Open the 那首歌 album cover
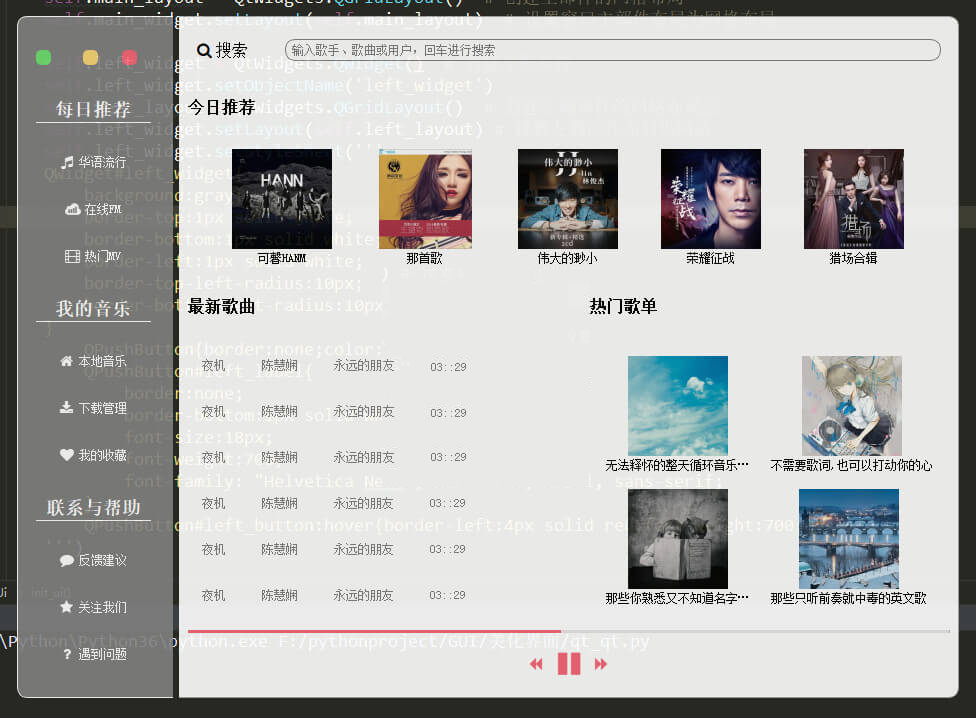 (x=425, y=198)
